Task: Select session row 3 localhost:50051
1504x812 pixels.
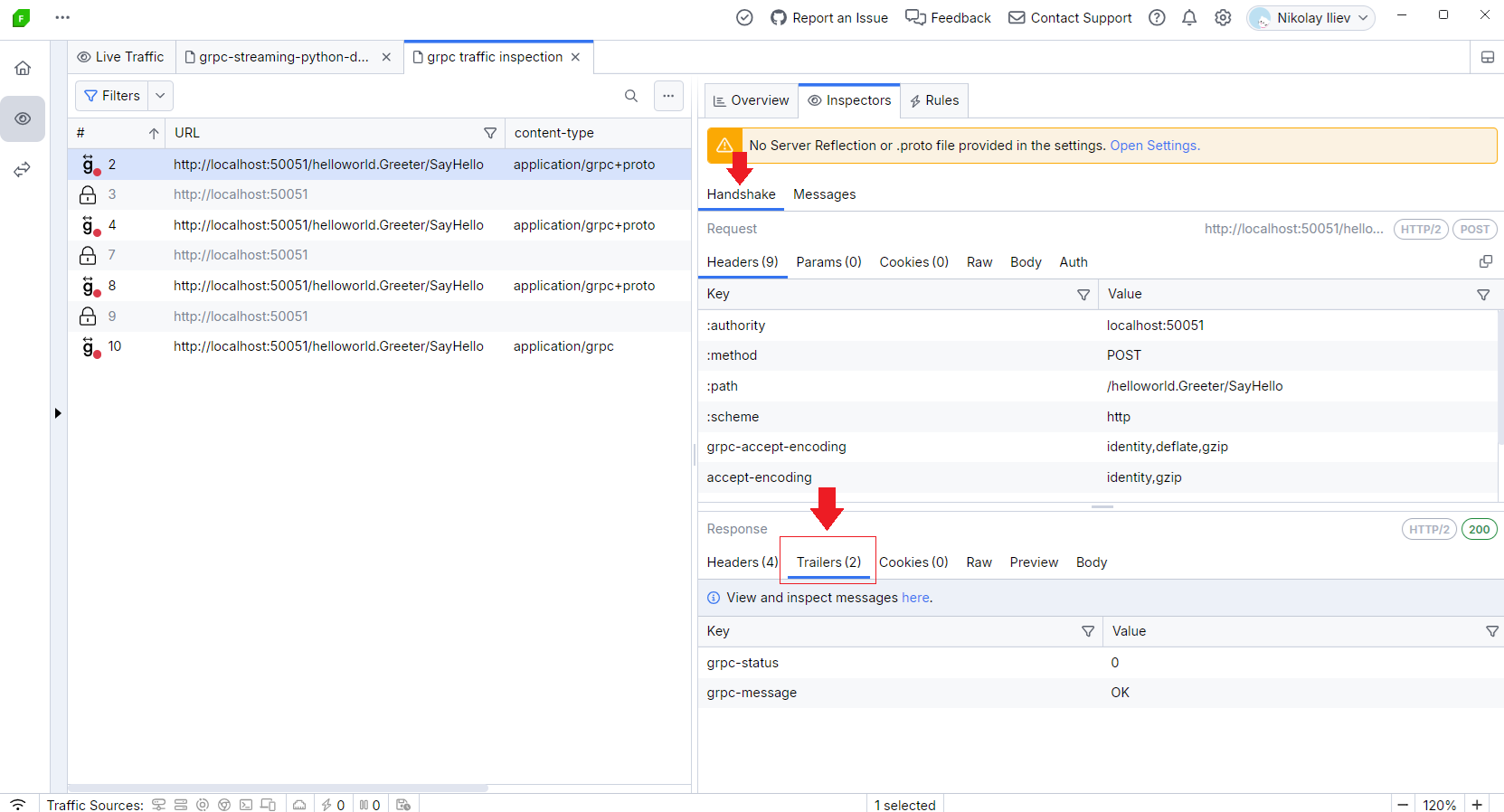Action: point(380,194)
